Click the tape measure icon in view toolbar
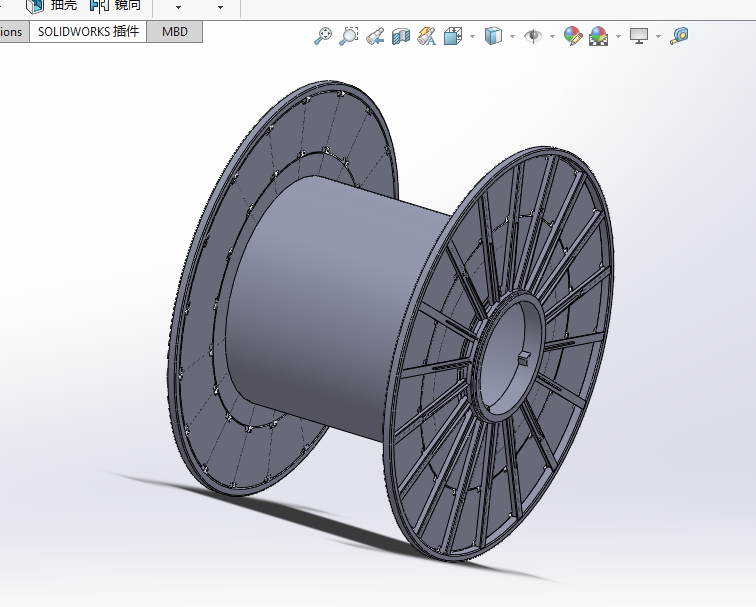 [x=680, y=37]
